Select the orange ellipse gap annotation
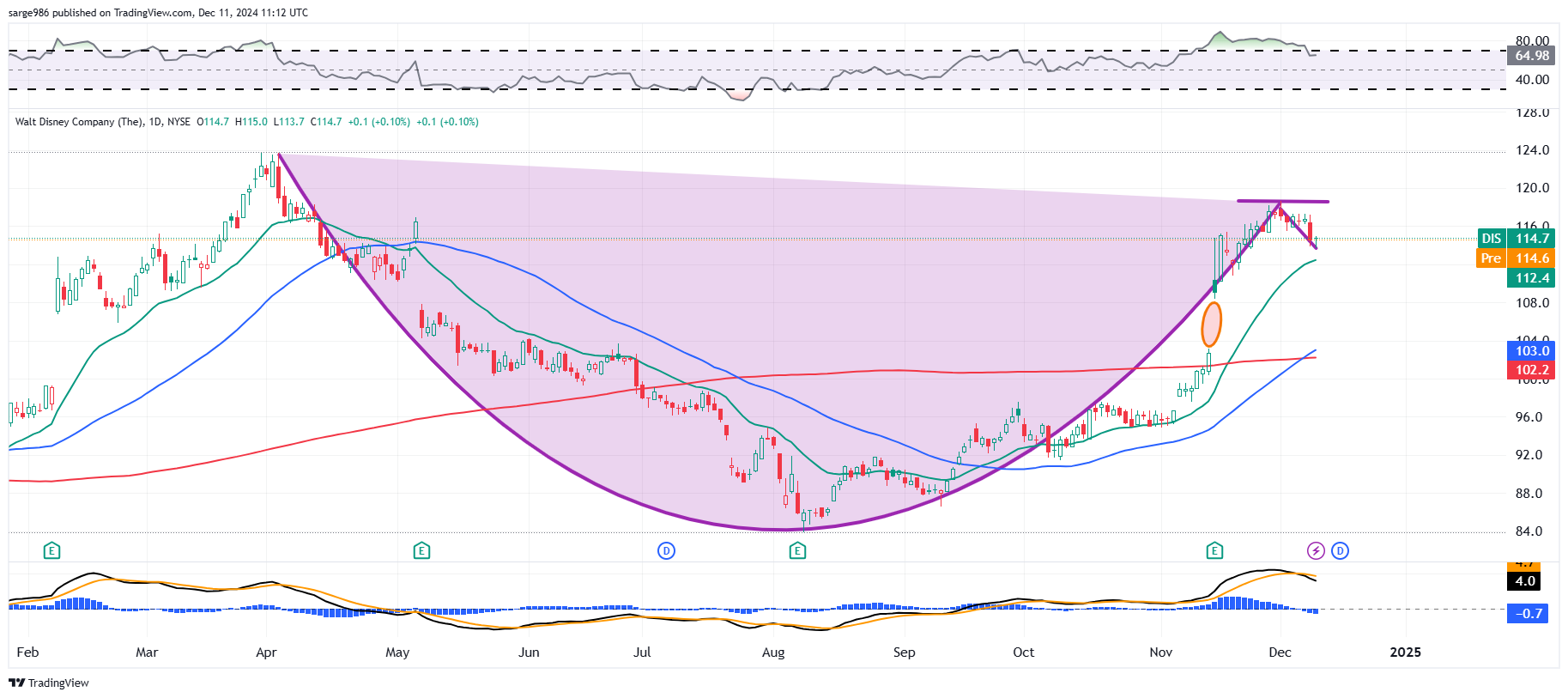 [x=1211, y=325]
